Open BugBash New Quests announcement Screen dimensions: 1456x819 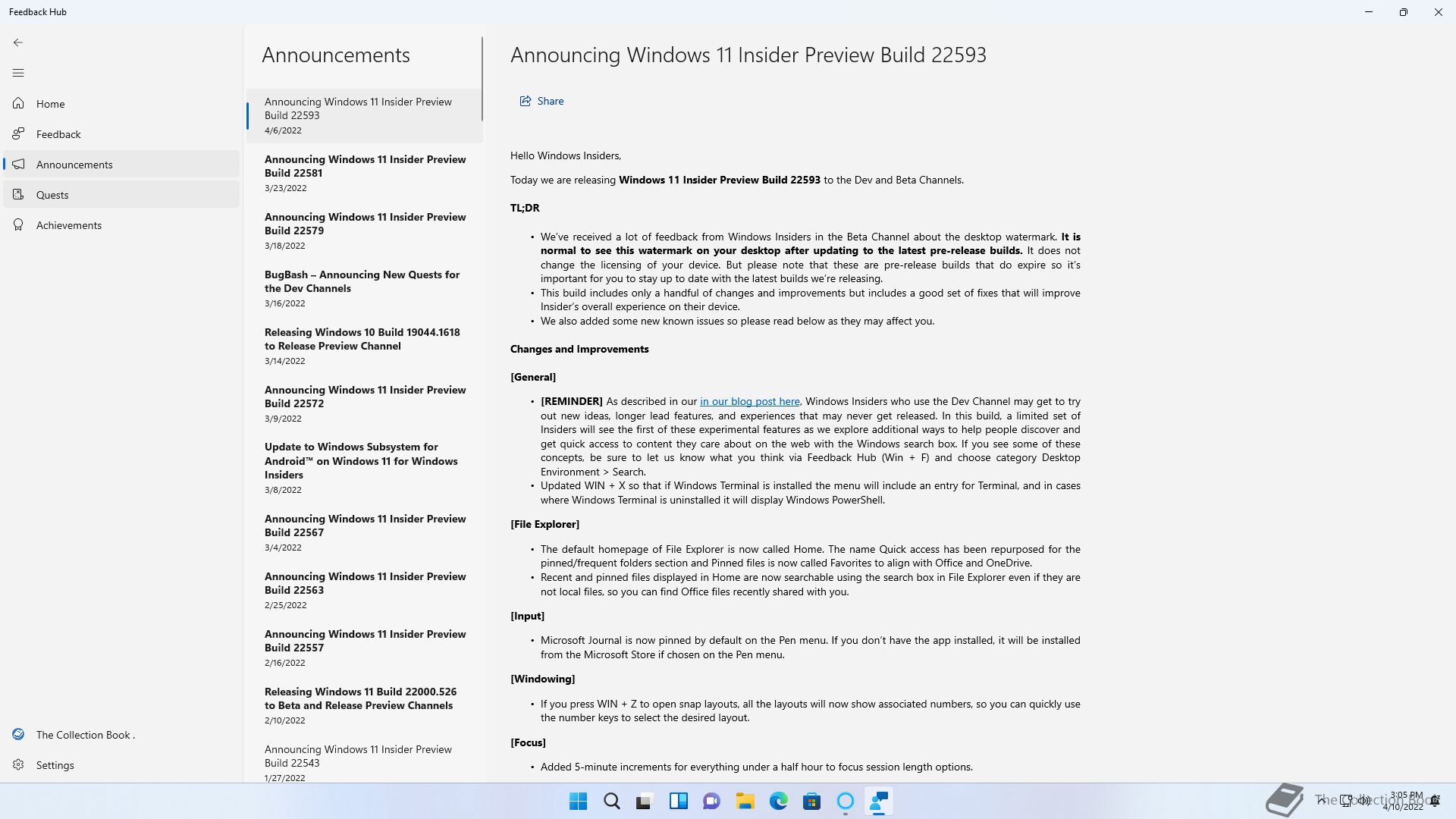(364, 288)
